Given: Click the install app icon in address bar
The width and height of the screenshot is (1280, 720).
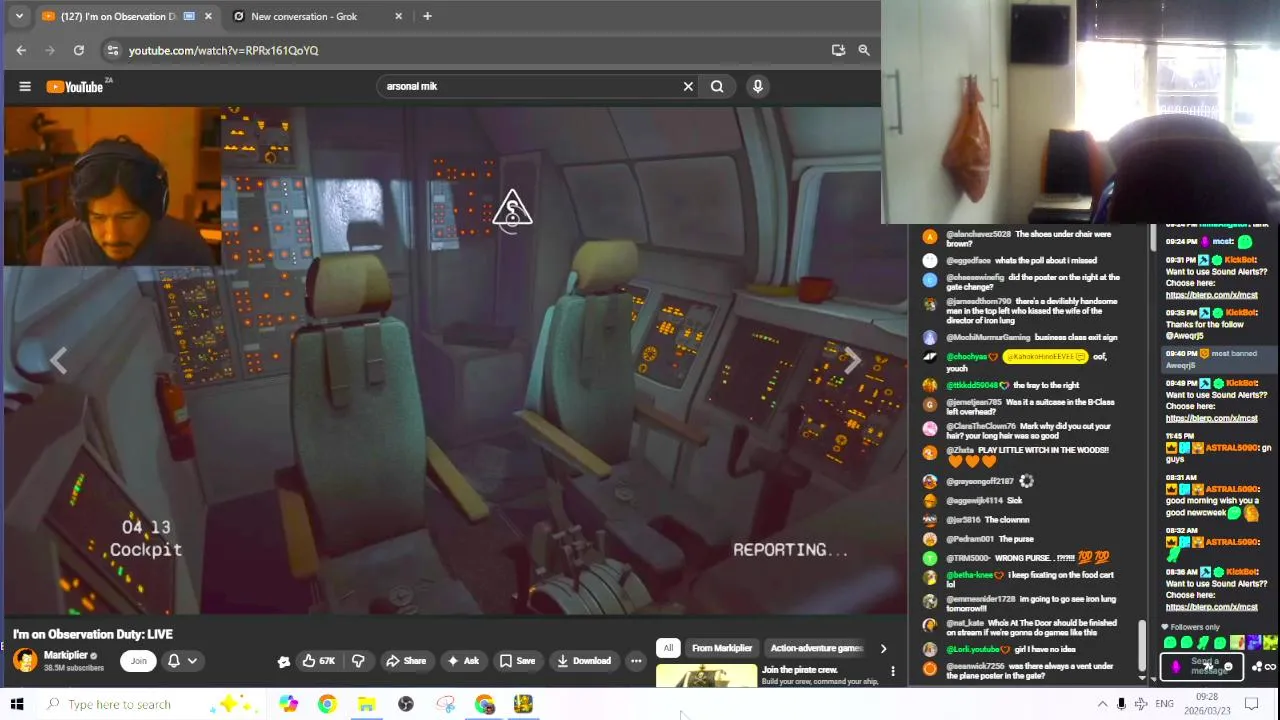Looking at the screenshot, I should click(x=838, y=50).
